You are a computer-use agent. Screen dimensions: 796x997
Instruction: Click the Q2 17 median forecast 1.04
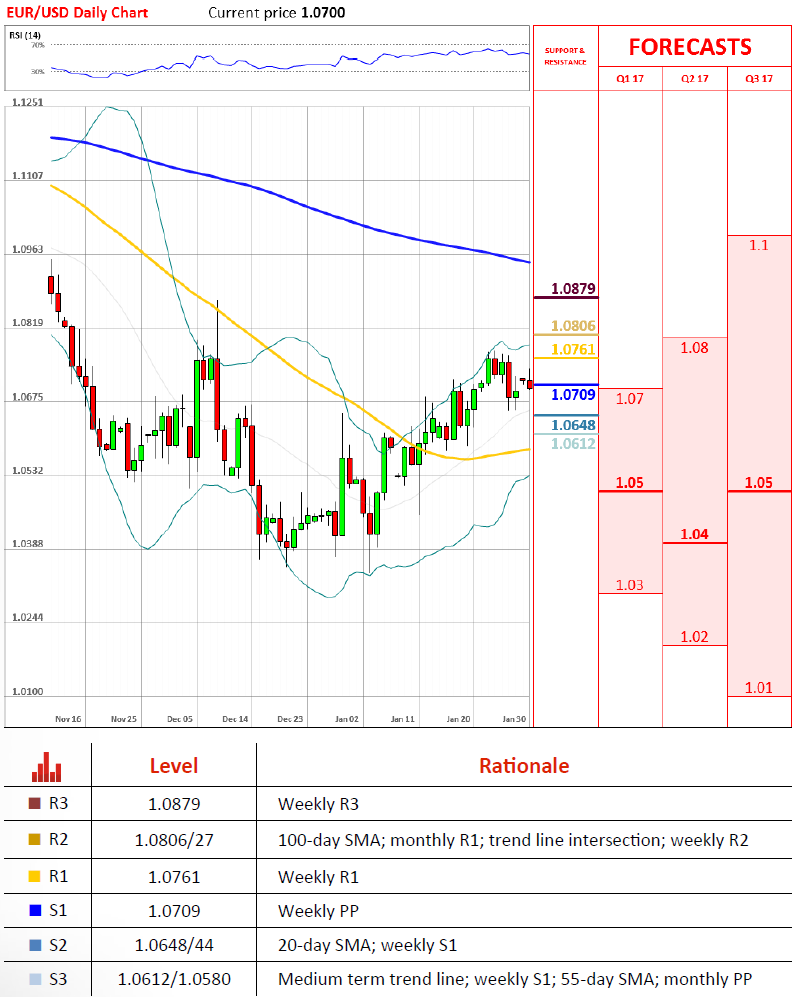coord(694,534)
